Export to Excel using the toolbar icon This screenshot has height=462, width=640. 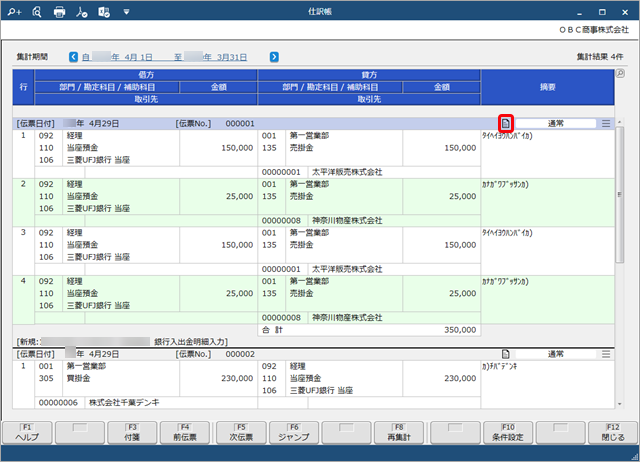tap(104, 12)
